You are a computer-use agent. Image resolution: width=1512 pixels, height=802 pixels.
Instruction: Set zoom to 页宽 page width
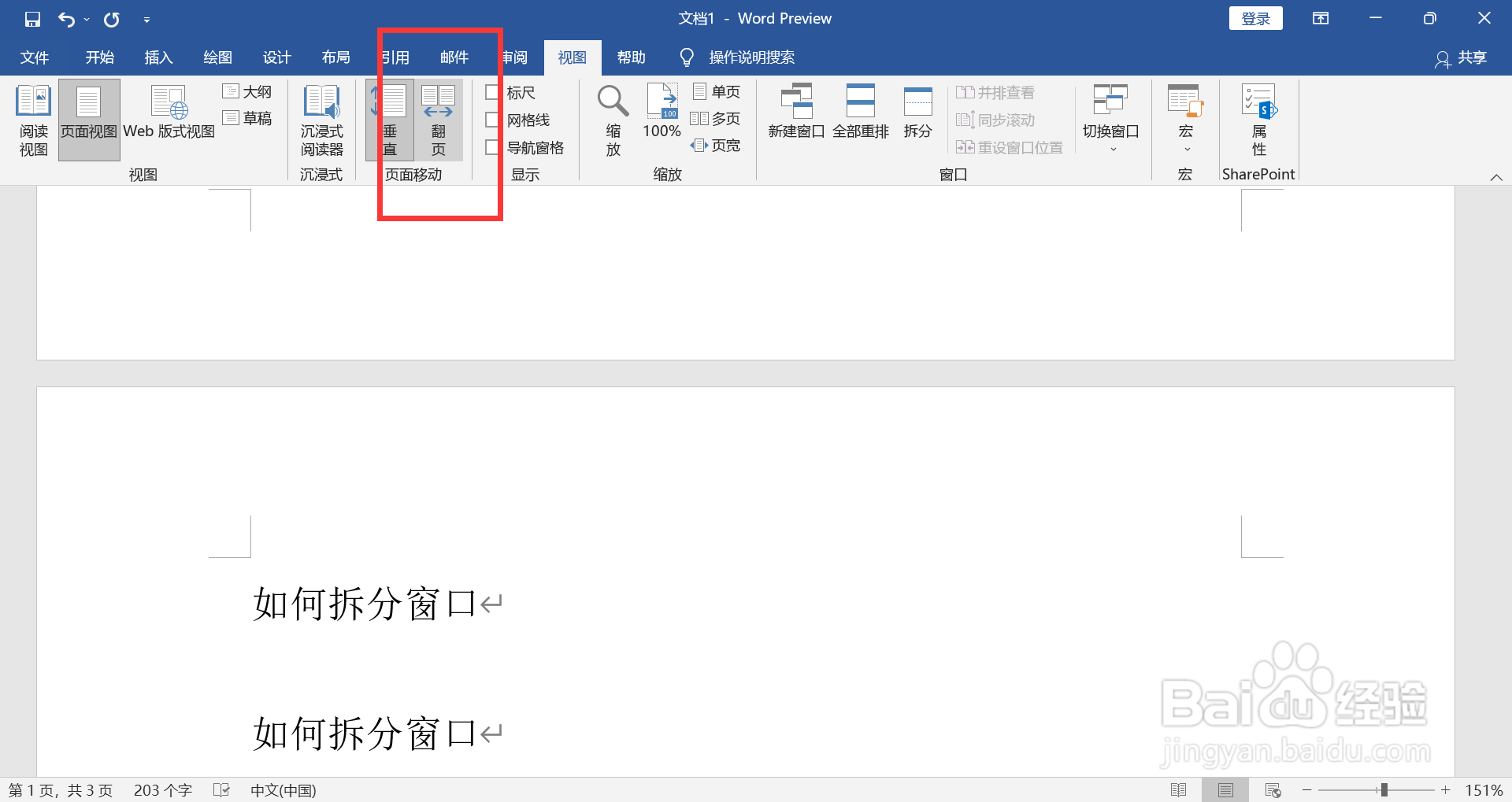717,145
